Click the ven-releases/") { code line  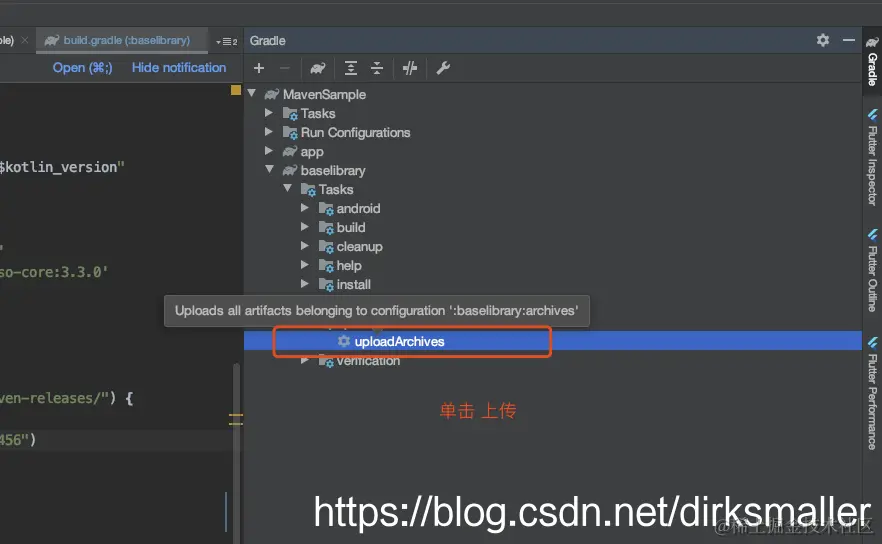pos(66,398)
